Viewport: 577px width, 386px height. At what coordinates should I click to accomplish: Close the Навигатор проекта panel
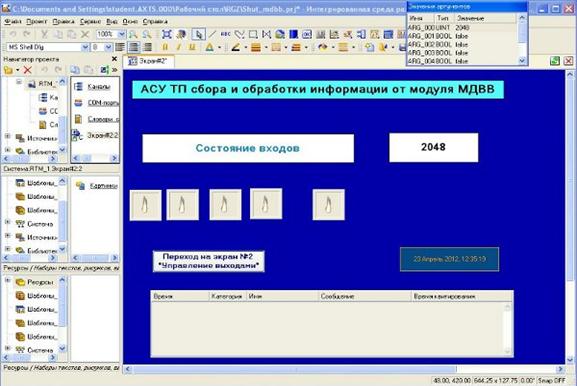click(x=114, y=59)
